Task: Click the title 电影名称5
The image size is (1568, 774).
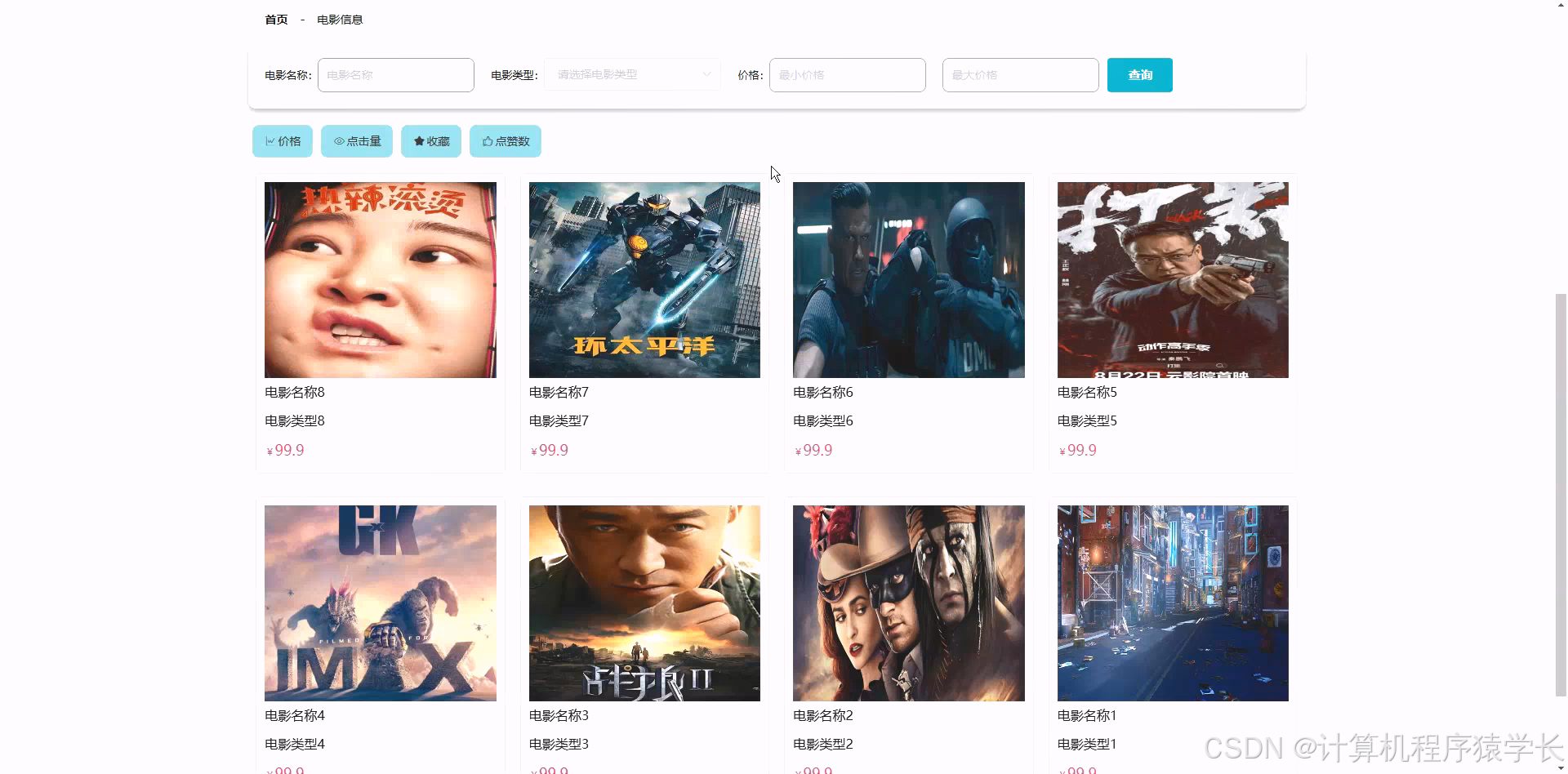Action: coord(1087,393)
